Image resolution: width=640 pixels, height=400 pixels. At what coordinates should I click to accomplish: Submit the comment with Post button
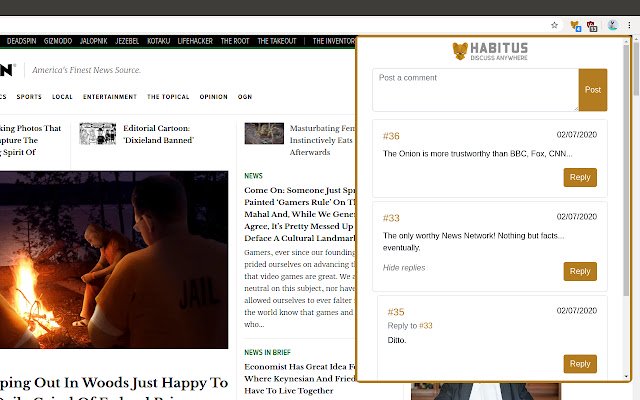coord(593,90)
